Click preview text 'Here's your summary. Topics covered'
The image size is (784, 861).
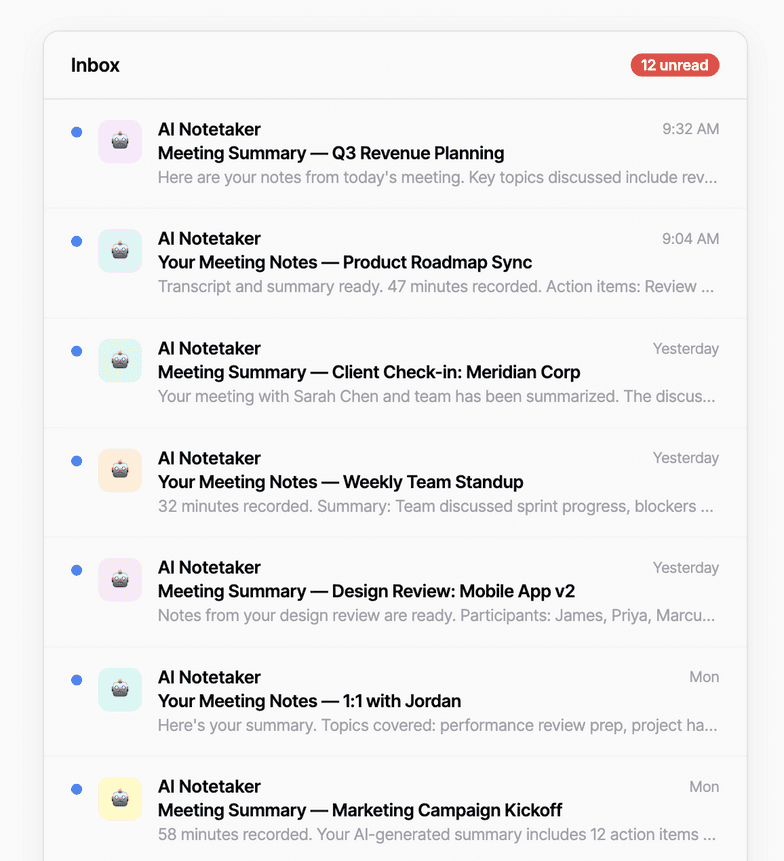coord(296,725)
